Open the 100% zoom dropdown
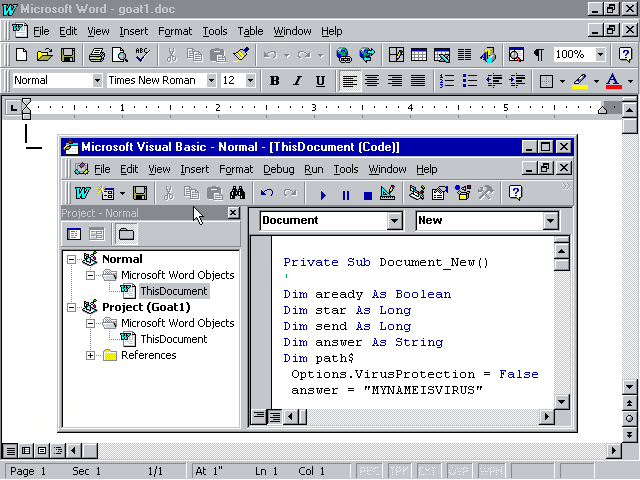This screenshot has width=640, height=480. pyautogui.click(x=600, y=54)
